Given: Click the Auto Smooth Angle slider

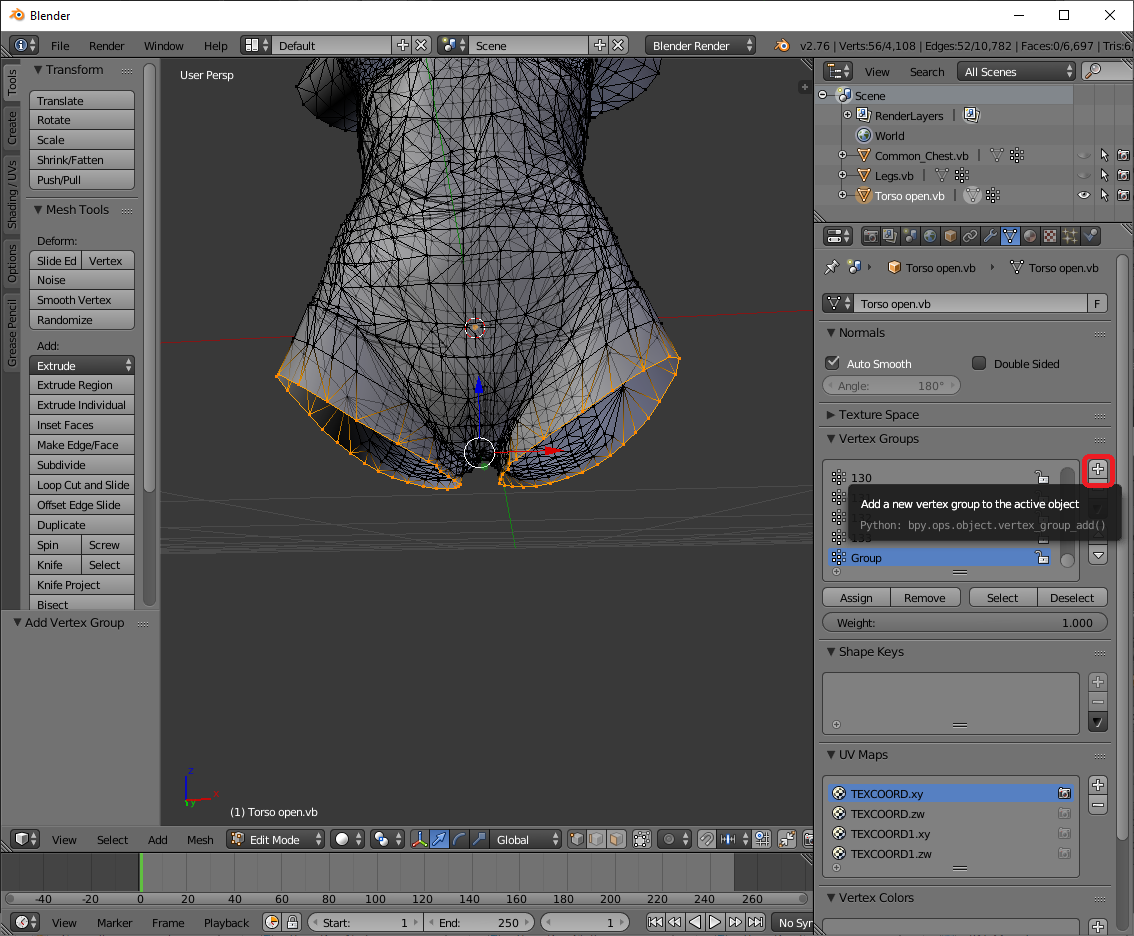Looking at the screenshot, I should 891,386.
